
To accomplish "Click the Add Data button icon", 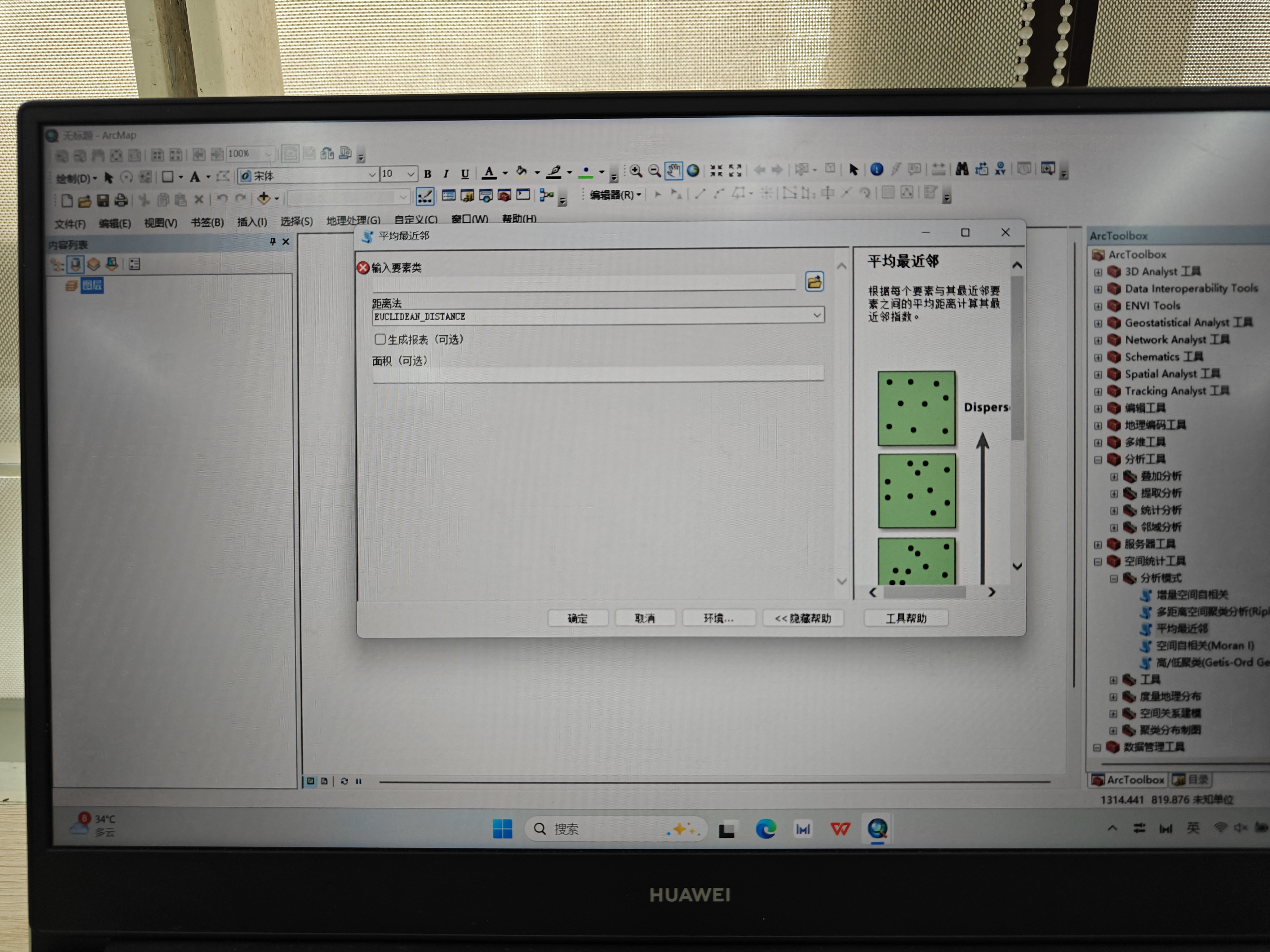I will [264, 199].
